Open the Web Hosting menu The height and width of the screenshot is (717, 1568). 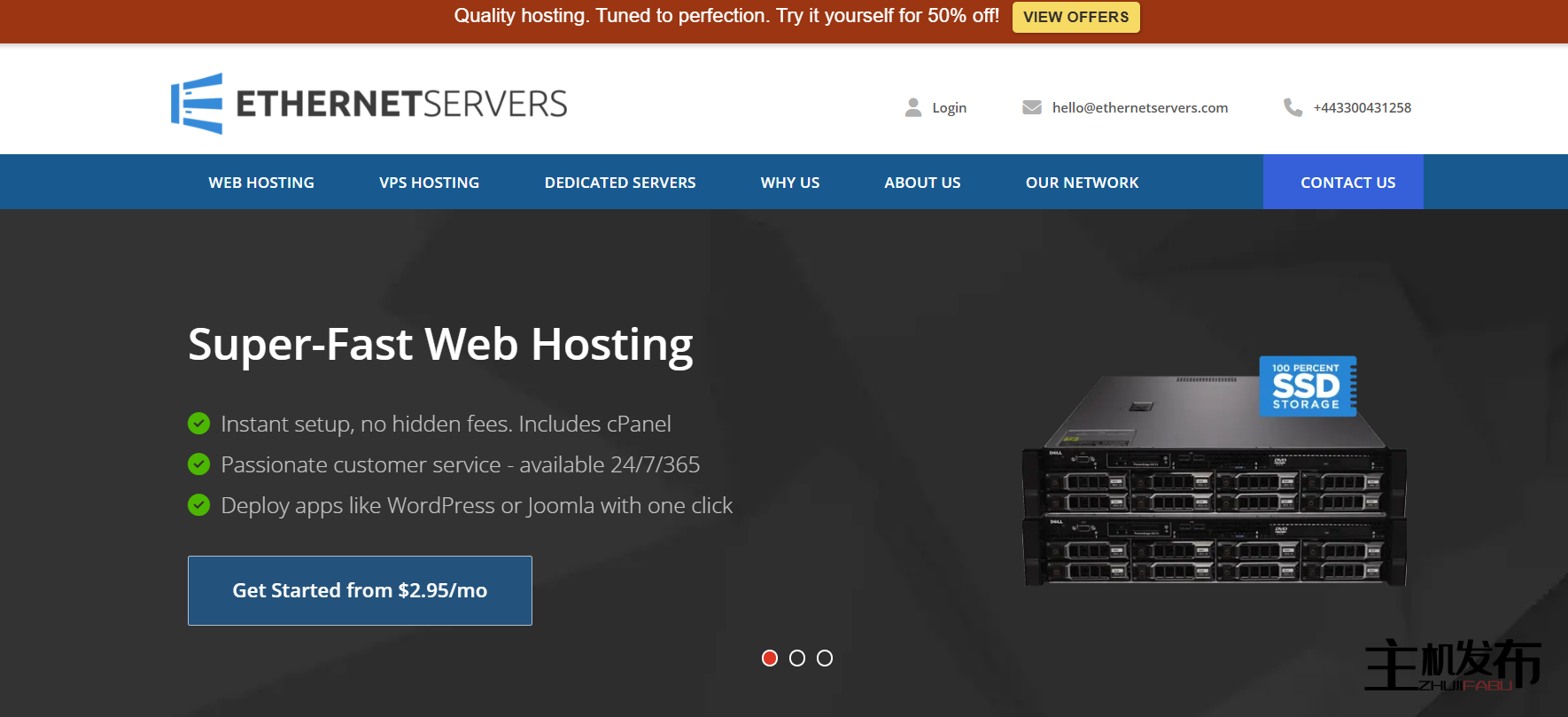[x=261, y=183]
